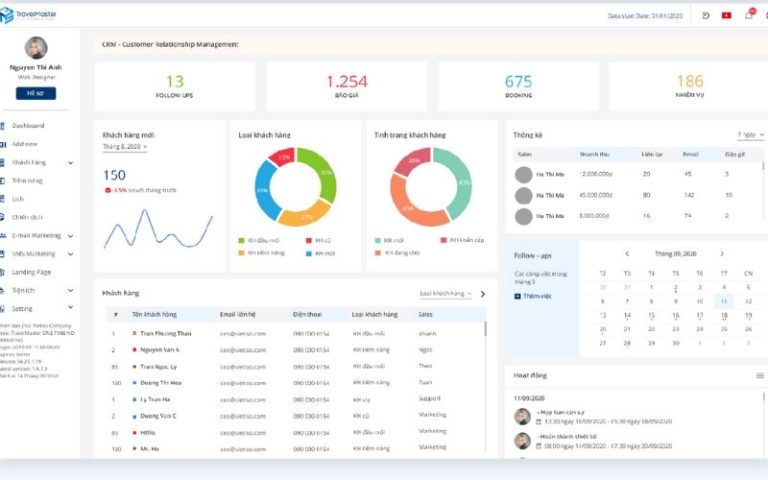Click the TravelMaster logo
The width and height of the screenshot is (768, 480).
tap(28, 14)
